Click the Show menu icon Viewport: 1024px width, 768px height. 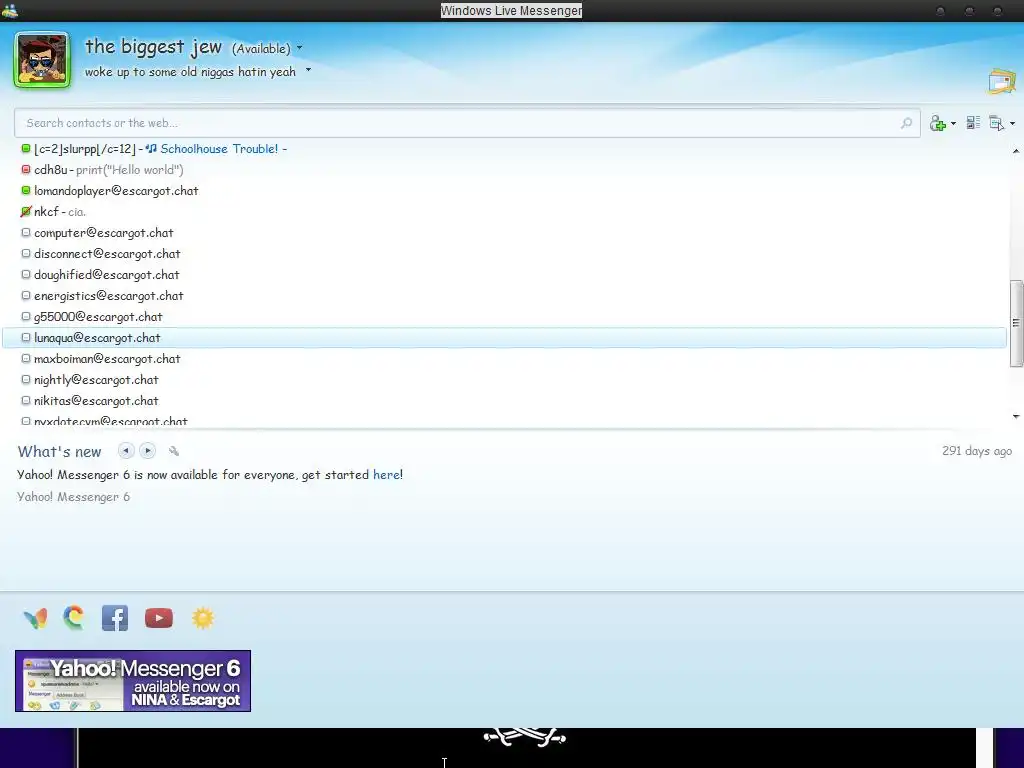[x=997, y=123]
